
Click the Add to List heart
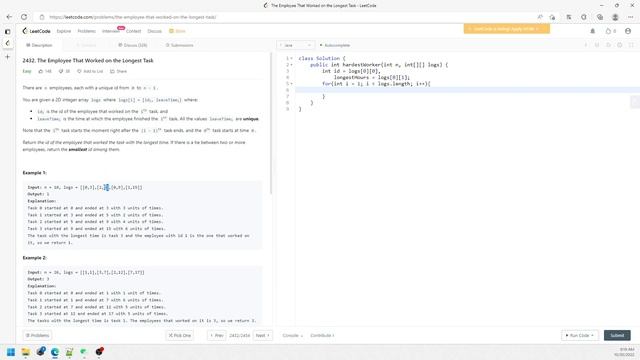(x=79, y=71)
